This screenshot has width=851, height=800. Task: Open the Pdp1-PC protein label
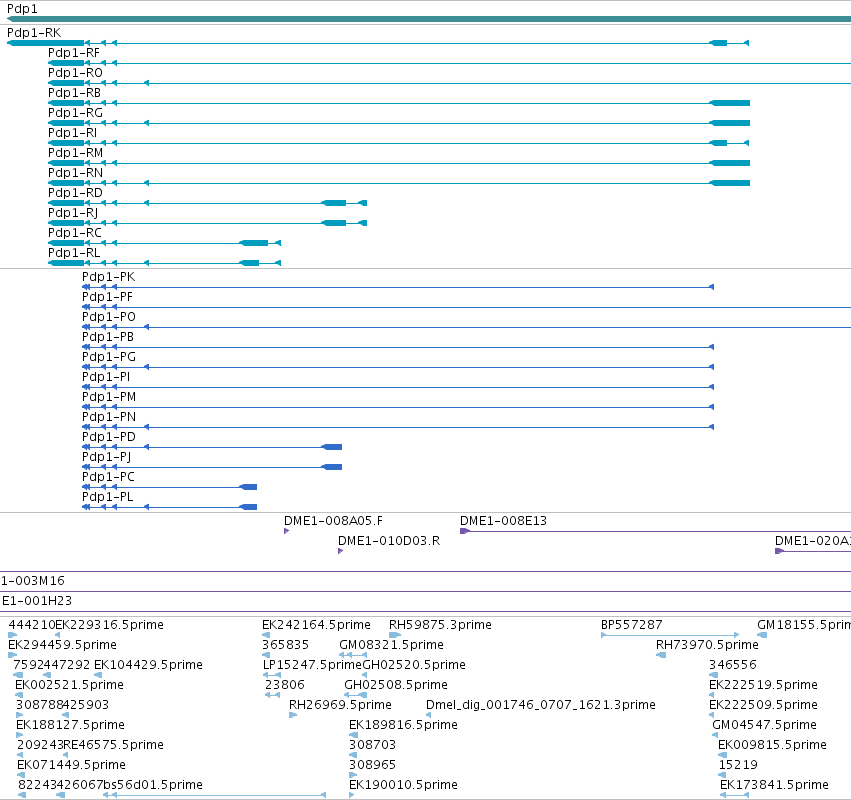108,478
